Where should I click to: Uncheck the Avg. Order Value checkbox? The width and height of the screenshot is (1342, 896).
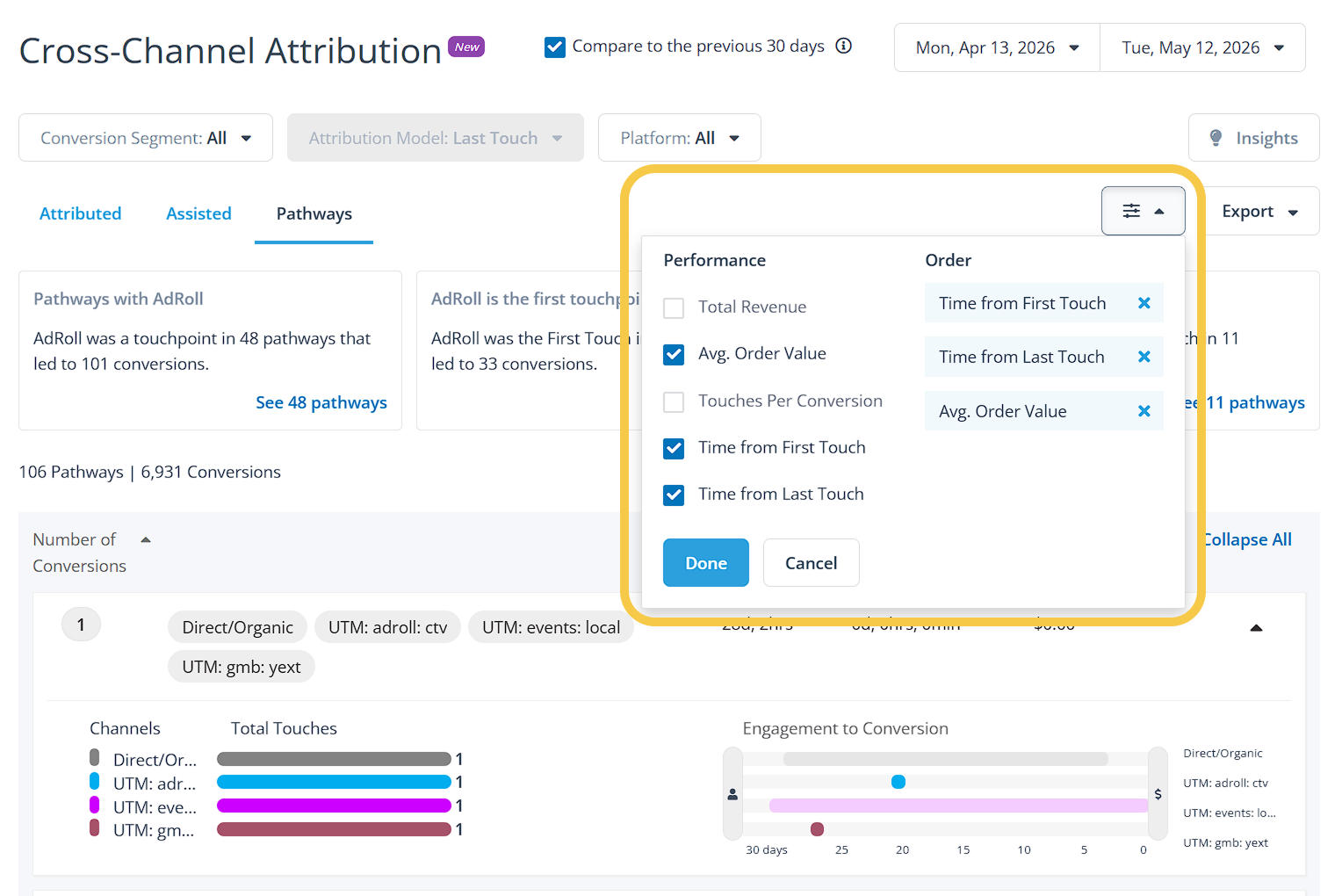coord(674,354)
